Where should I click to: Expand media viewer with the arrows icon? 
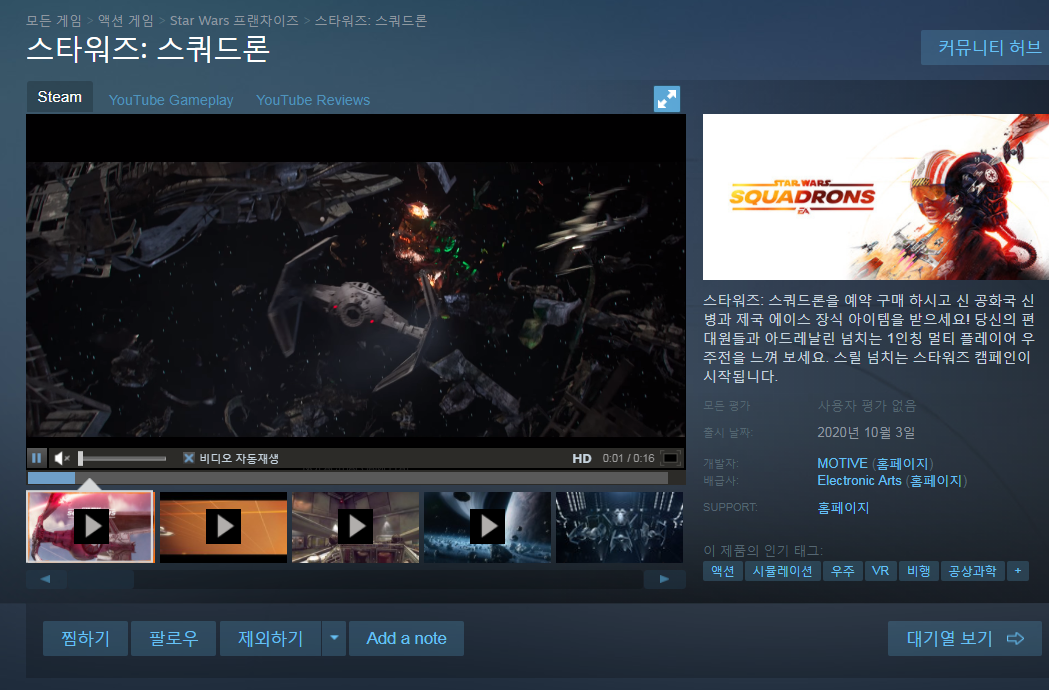coord(666,99)
